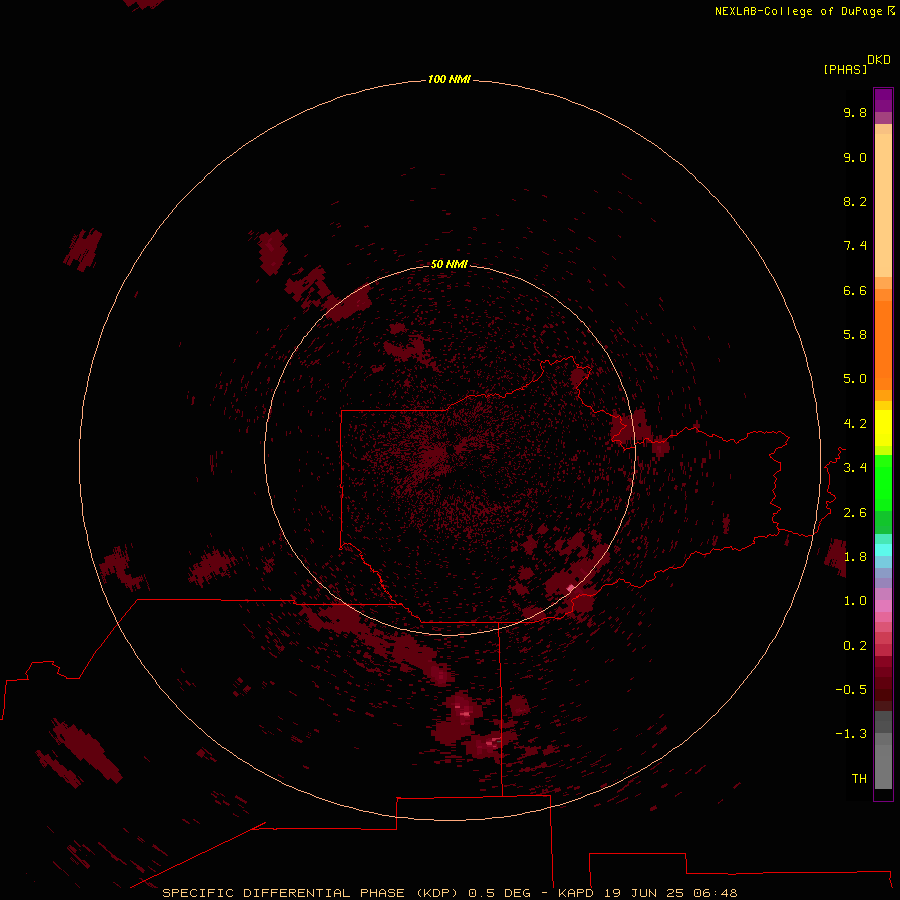The height and width of the screenshot is (900, 900).
Task: Click the SPECIFIC DIFFERENTIAL PHASE (KDP) caption
Action: tap(312, 893)
